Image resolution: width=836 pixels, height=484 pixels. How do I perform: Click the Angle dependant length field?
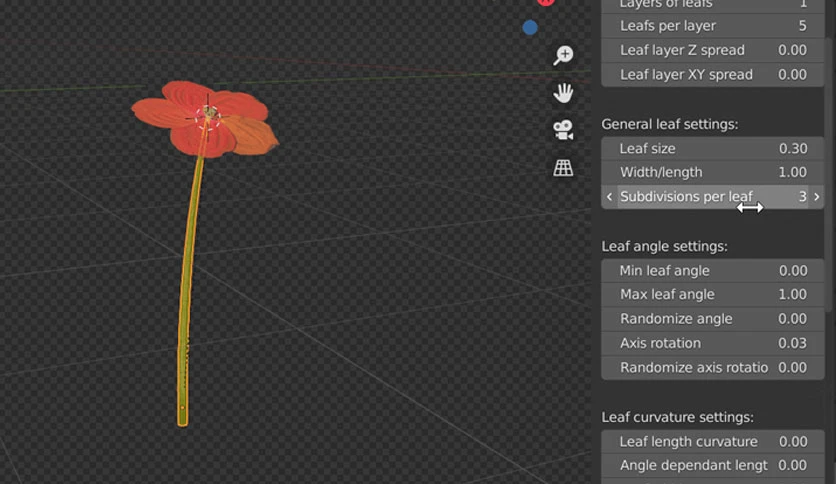click(x=713, y=466)
